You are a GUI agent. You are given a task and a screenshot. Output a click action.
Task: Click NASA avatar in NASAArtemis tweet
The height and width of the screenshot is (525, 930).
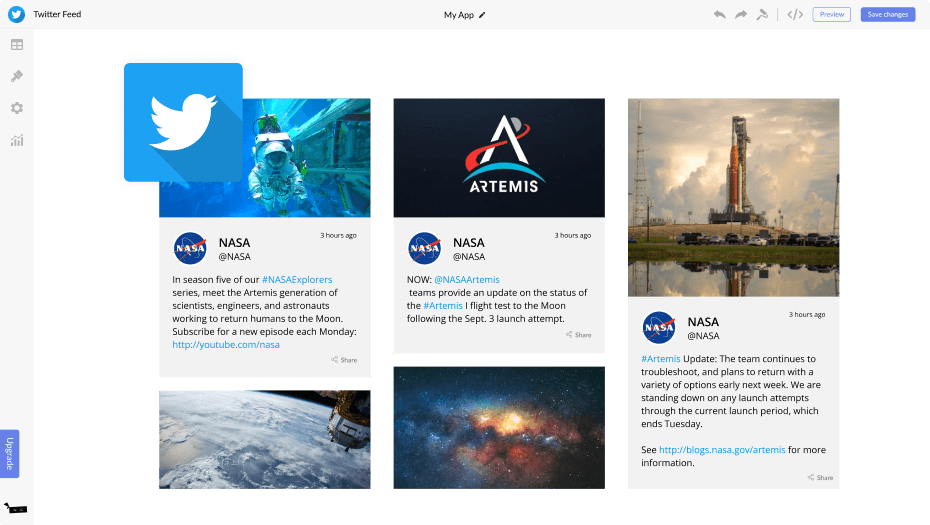pyautogui.click(x=425, y=249)
